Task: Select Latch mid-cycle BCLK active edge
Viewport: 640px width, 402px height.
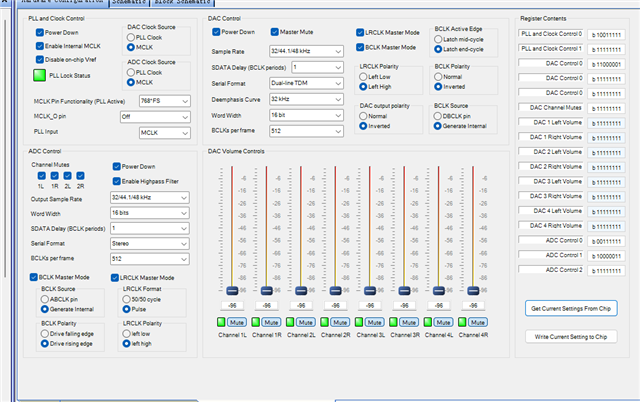Action: 438,39
